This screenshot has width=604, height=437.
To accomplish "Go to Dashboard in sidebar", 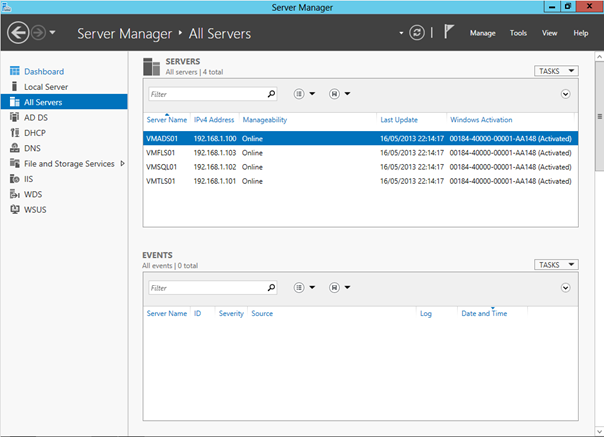I will pyautogui.click(x=44, y=71).
